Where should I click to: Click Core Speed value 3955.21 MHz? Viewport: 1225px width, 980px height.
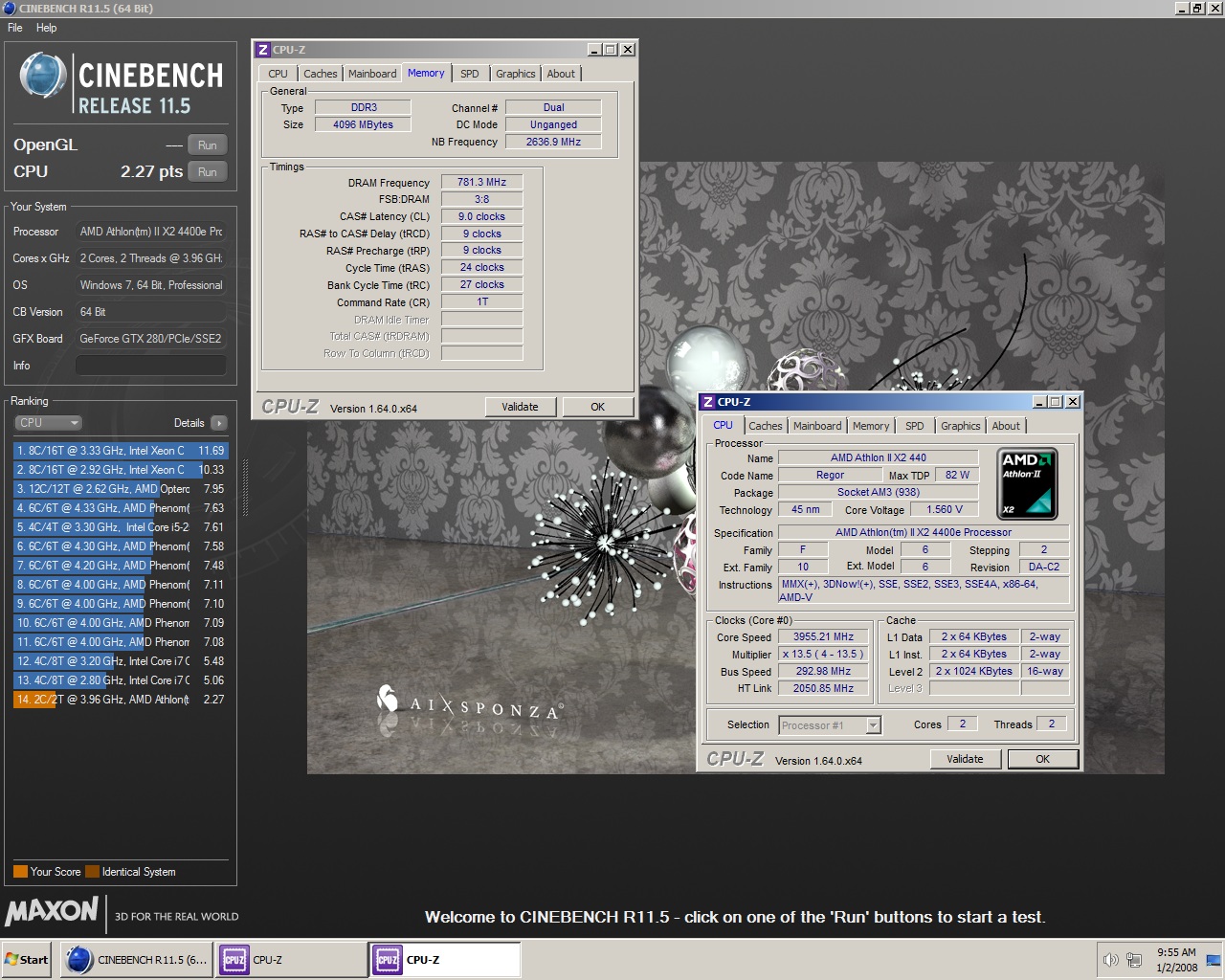pos(823,637)
